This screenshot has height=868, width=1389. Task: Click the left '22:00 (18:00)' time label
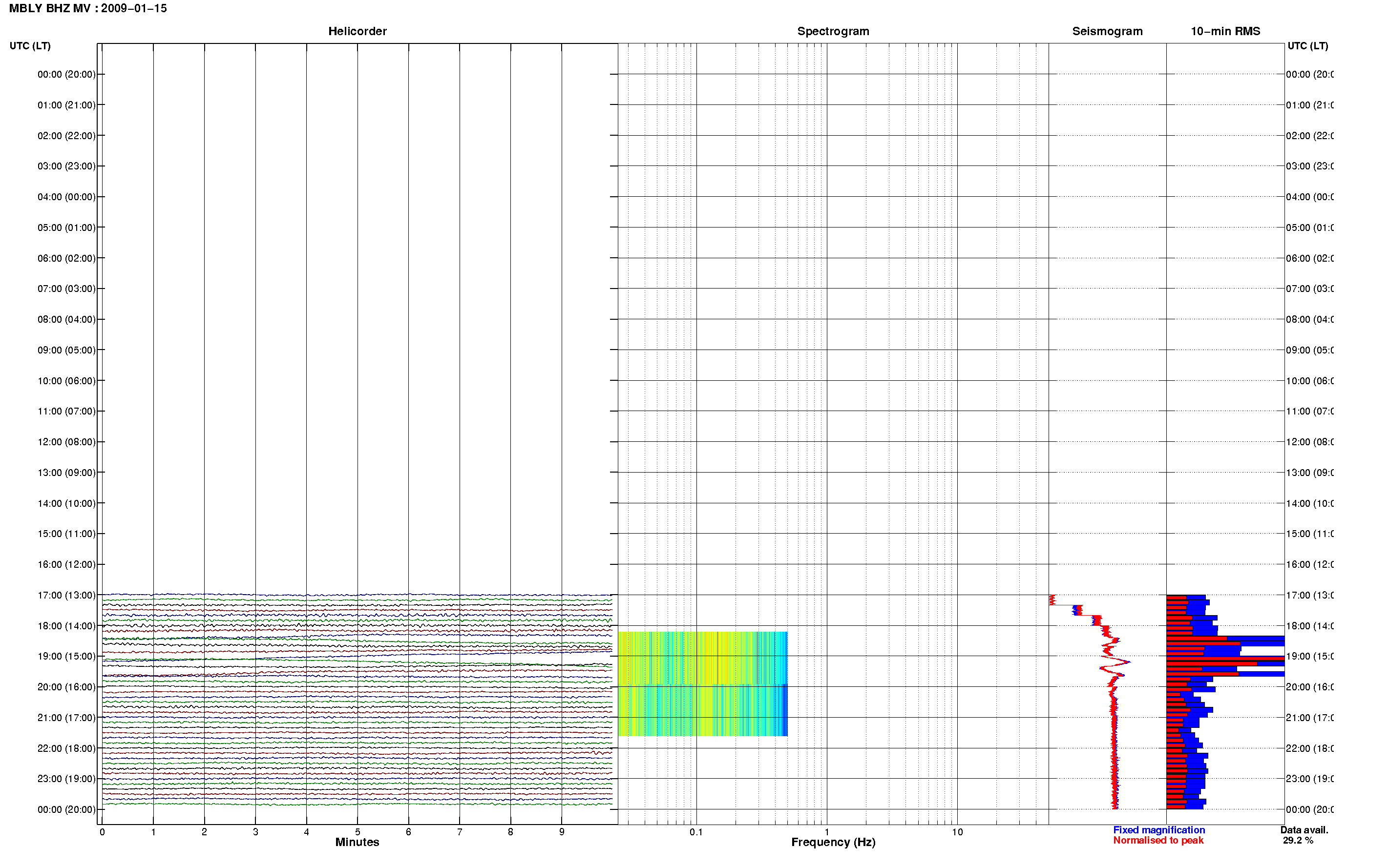point(66,748)
